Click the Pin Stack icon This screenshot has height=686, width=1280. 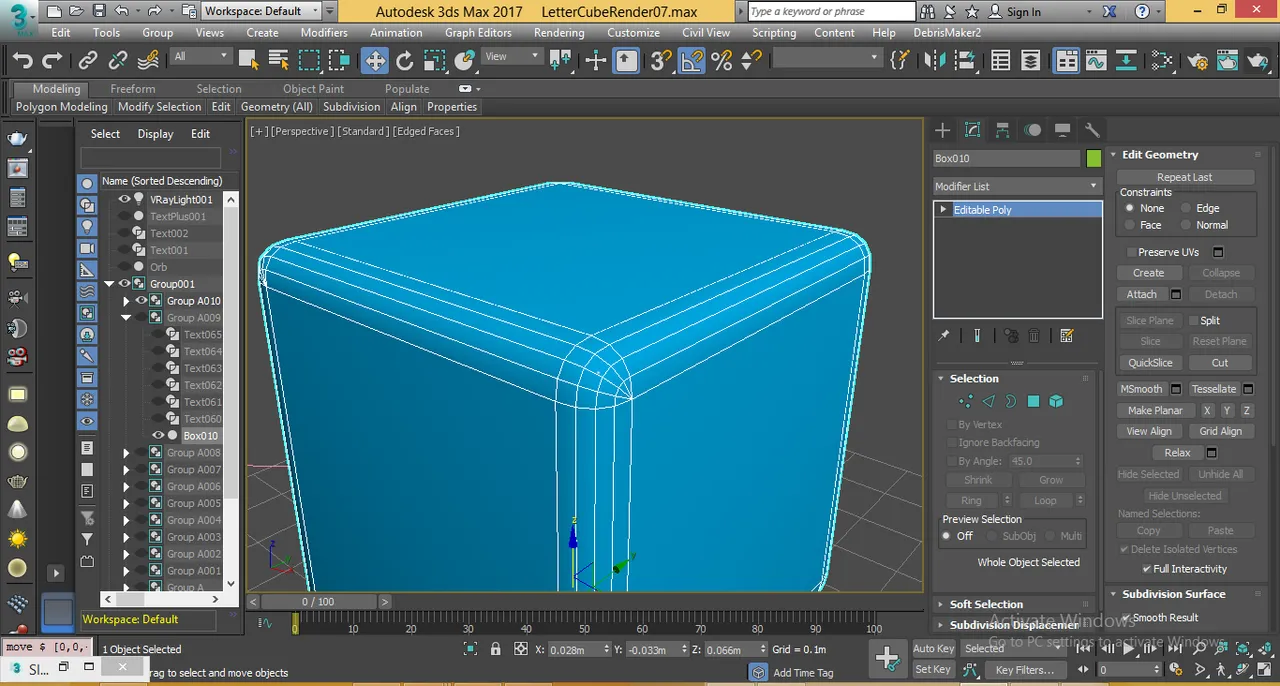coord(943,336)
